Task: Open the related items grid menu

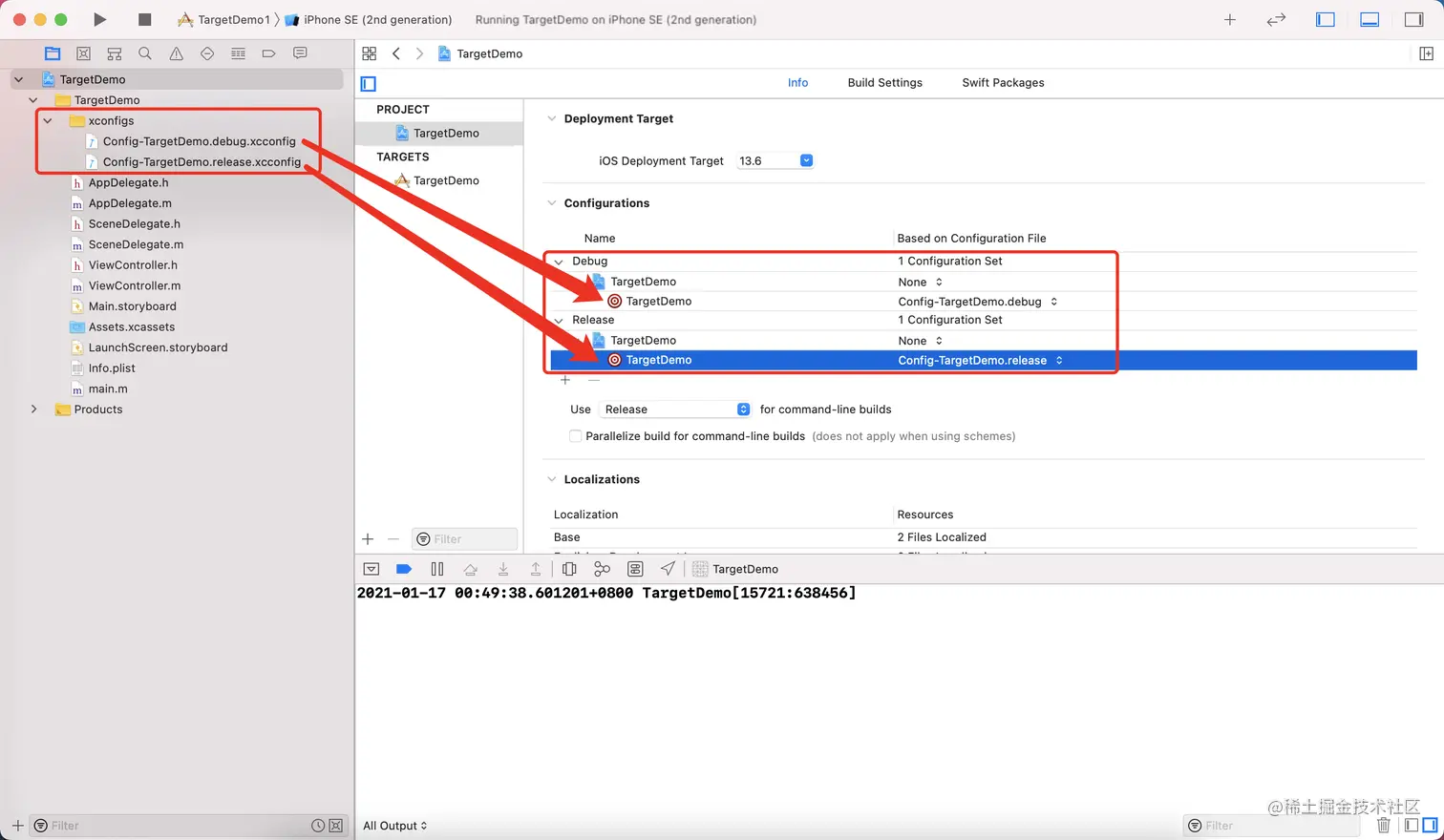Action: click(x=370, y=53)
